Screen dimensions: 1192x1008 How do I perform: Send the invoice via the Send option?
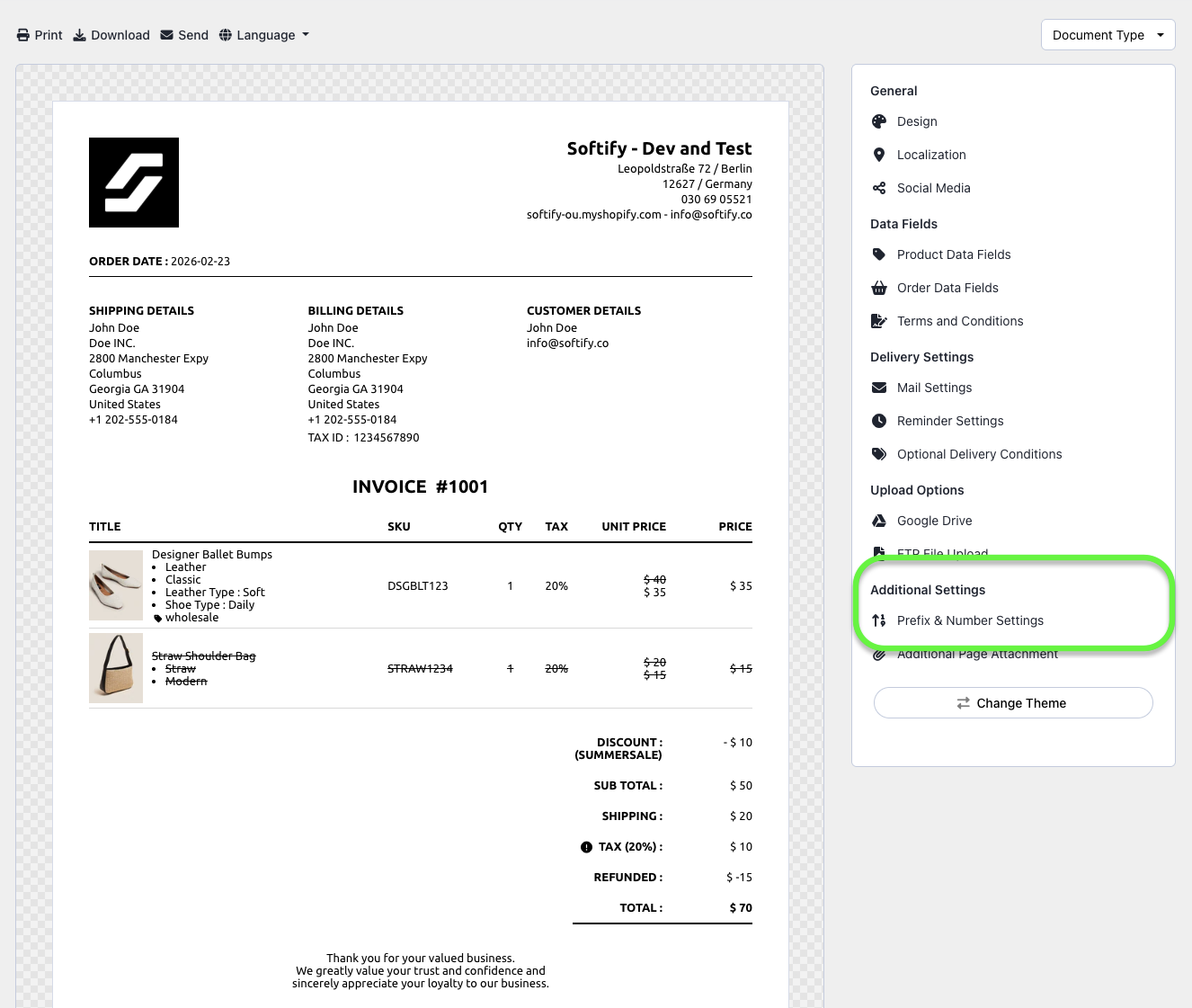pos(184,35)
